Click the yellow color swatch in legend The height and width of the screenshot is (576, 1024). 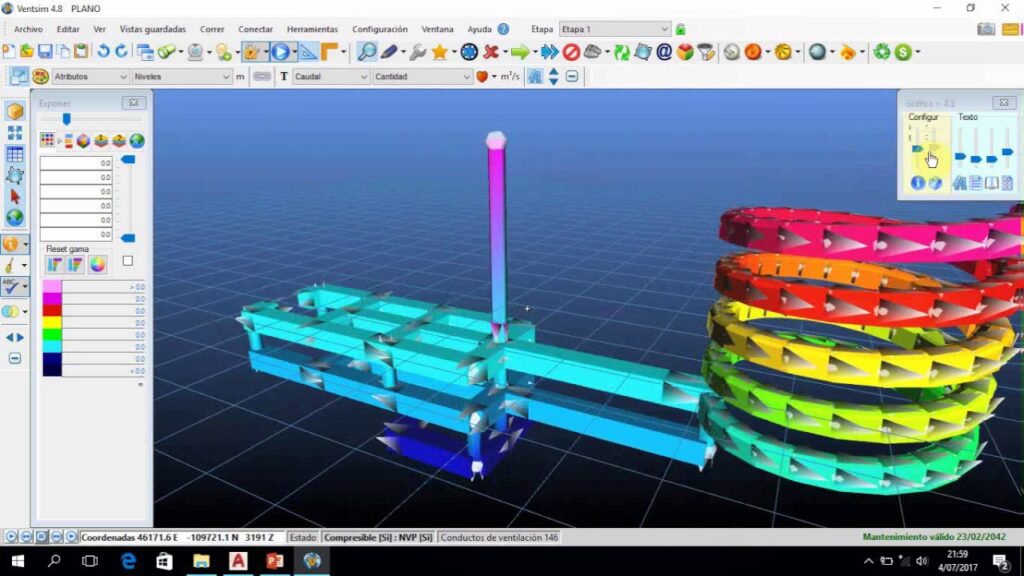tap(52, 323)
